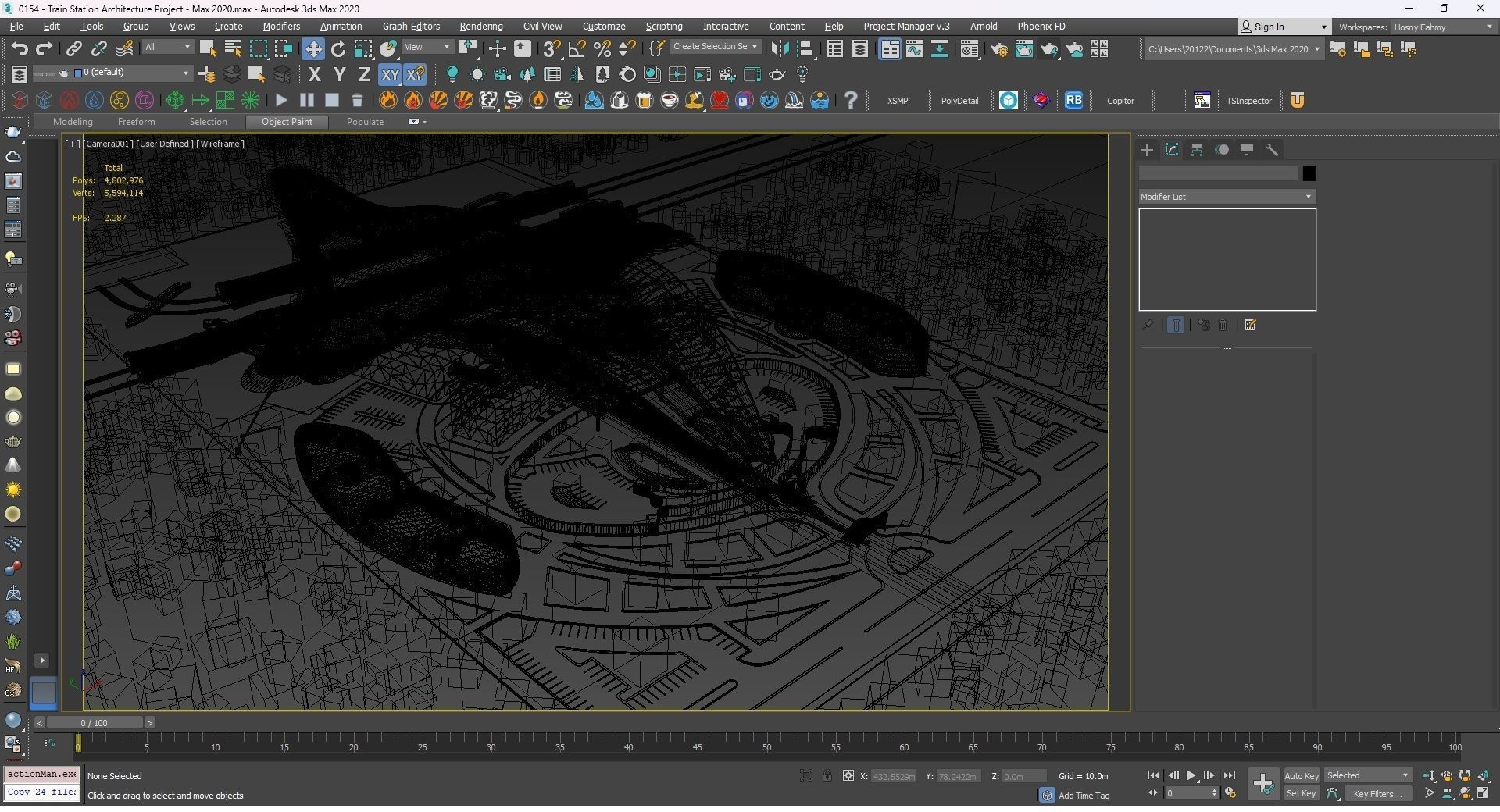Click the object name input field

click(x=1218, y=173)
